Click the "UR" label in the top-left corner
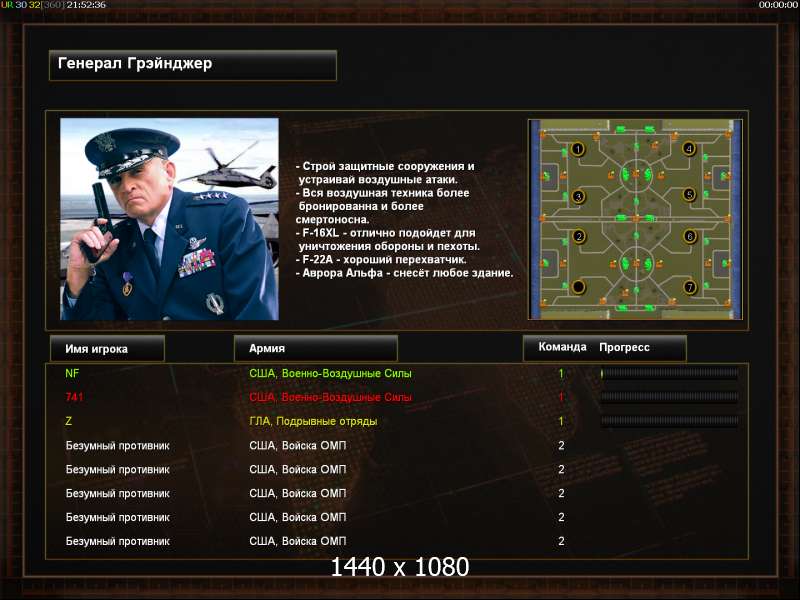800x600 pixels. click(7, 5)
